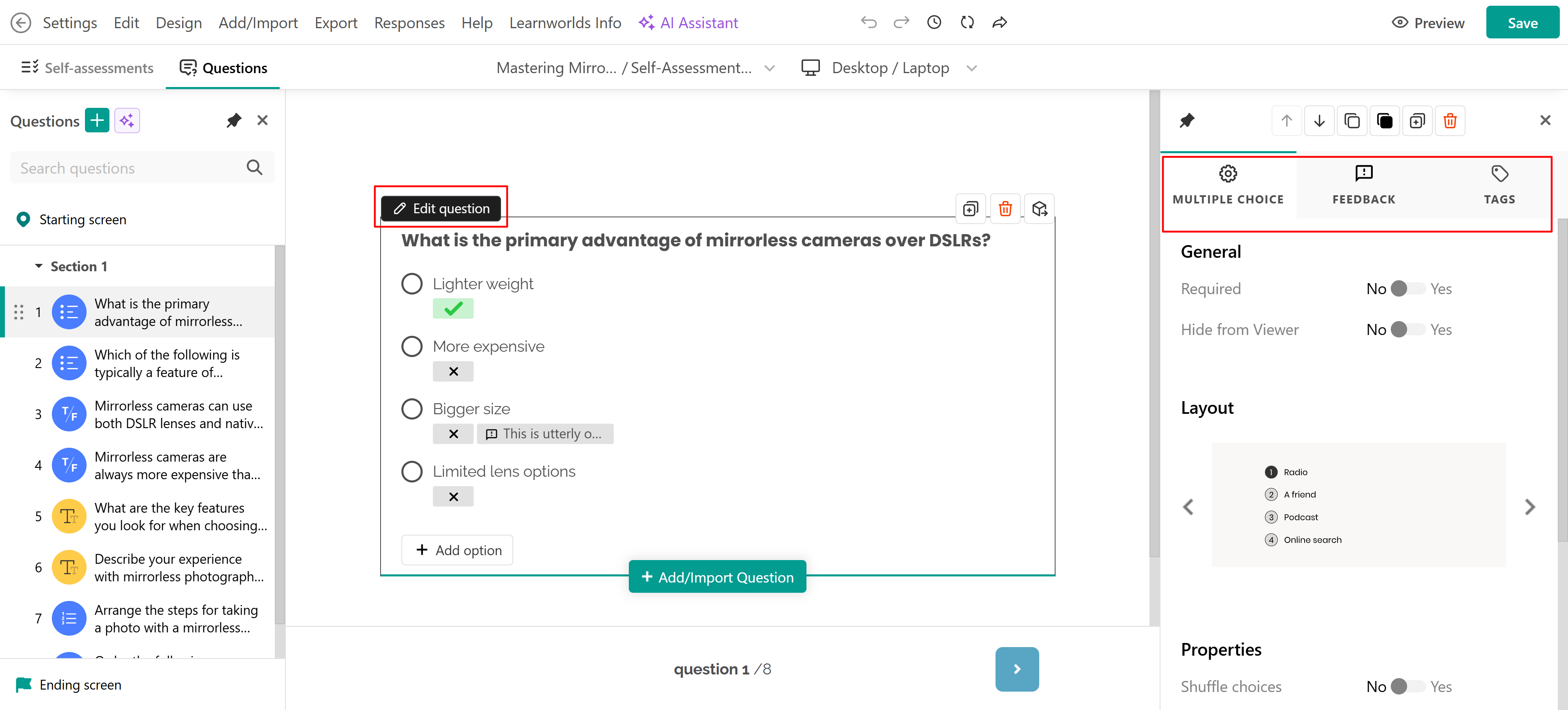Click the AI generate questions sparkle icon

[x=127, y=121]
